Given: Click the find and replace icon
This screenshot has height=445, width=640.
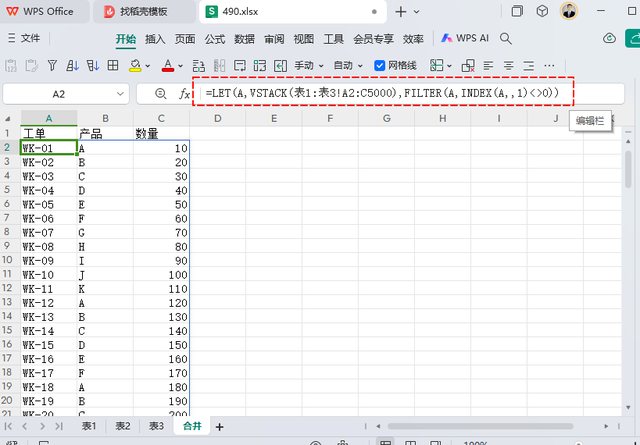Looking at the screenshot, I should 199,65.
